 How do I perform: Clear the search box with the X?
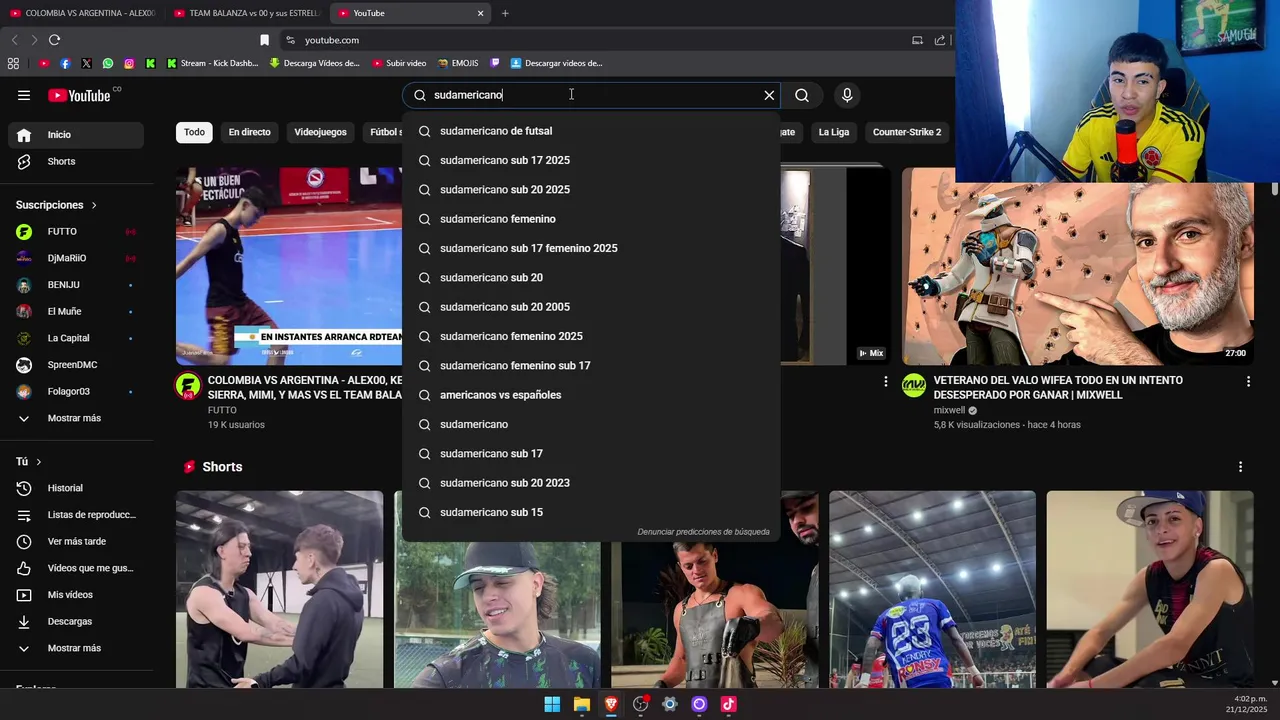(769, 95)
